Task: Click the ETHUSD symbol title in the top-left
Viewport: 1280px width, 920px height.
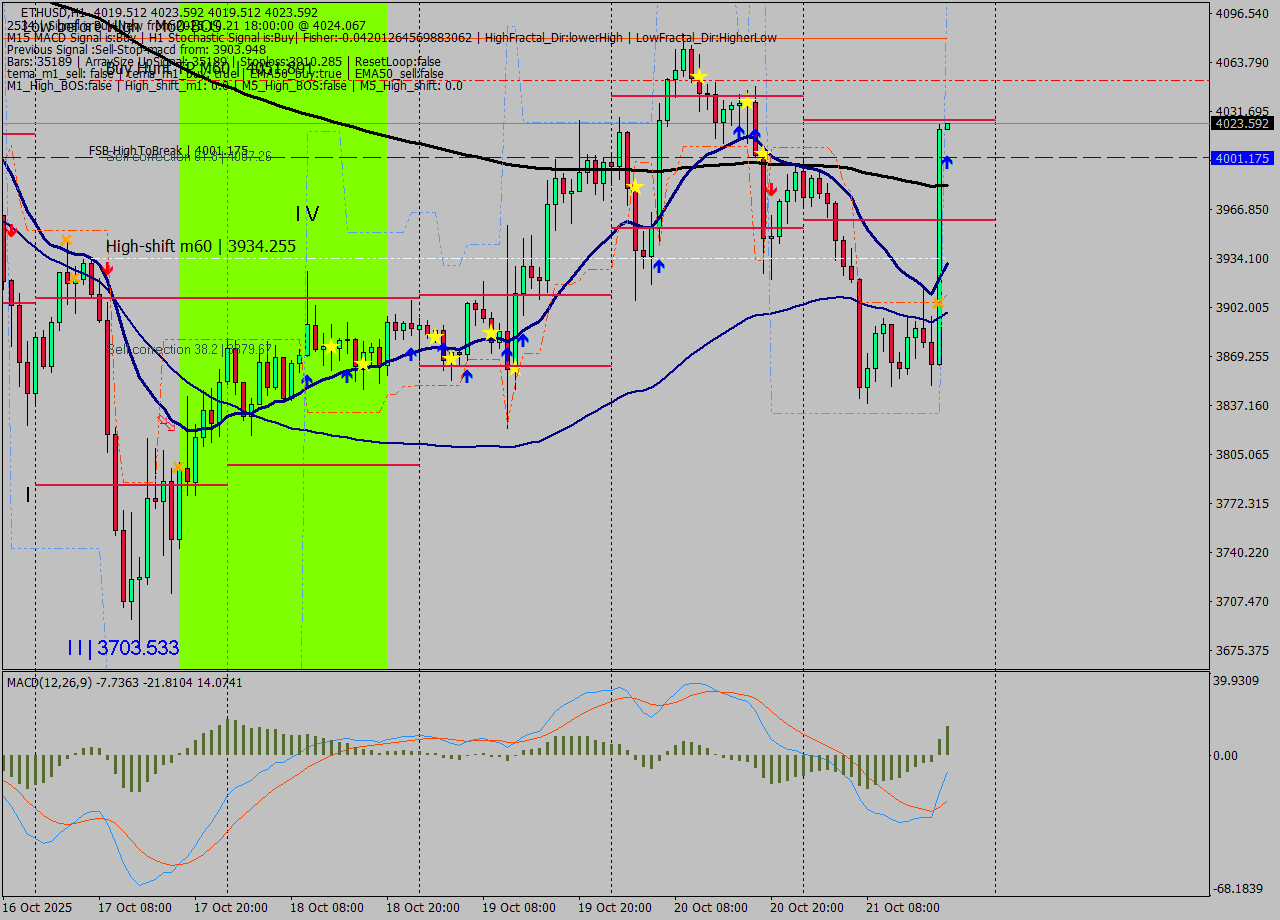Action: point(50,12)
